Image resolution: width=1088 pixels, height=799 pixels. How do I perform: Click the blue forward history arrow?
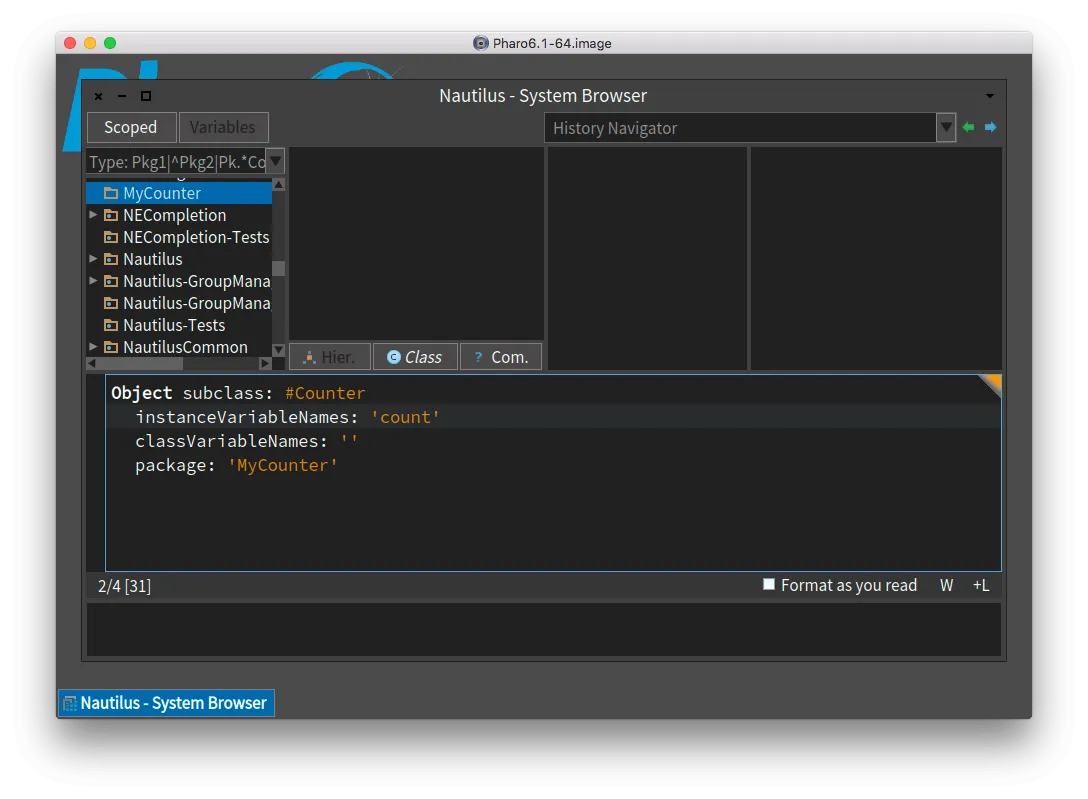[990, 127]
